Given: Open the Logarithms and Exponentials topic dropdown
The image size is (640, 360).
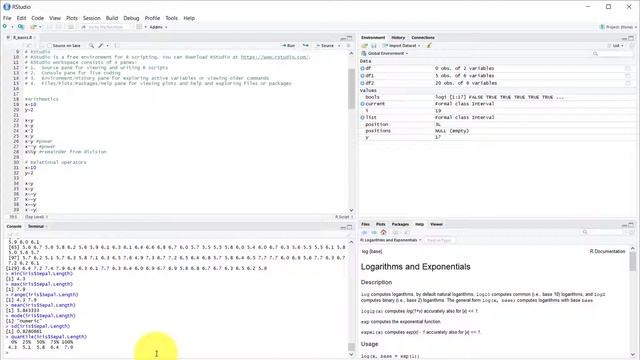Looking at the screenshot, I should click(x=391, y=240).
